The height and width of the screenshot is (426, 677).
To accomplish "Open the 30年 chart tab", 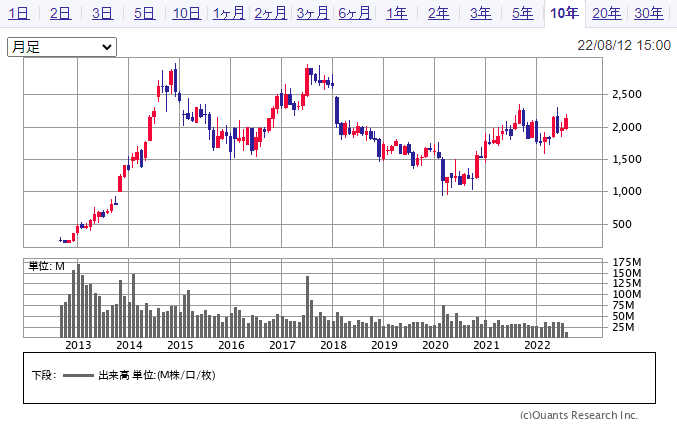I will (649, 13).
